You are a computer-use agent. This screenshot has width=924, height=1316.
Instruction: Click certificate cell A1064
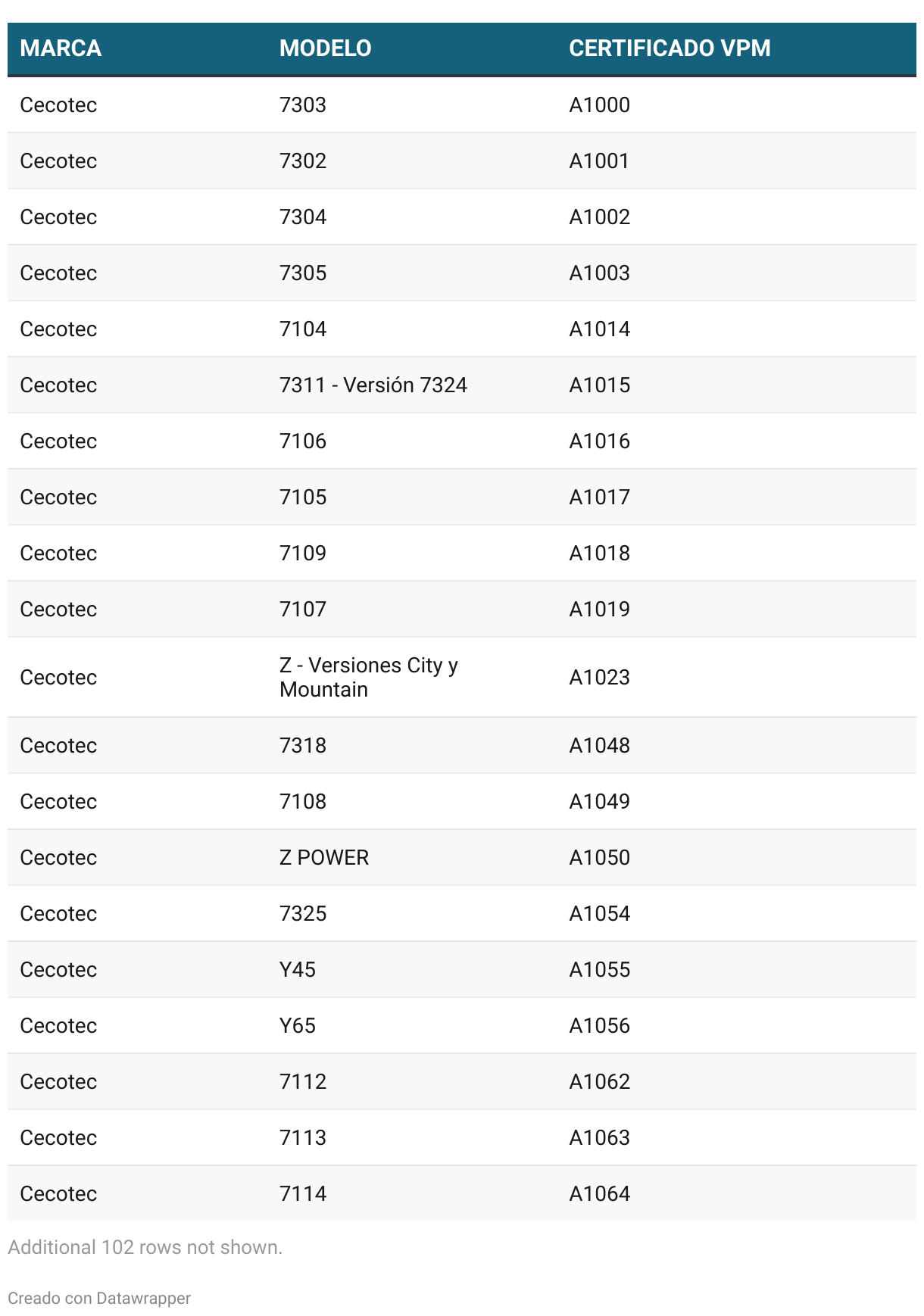[599, 1193]
